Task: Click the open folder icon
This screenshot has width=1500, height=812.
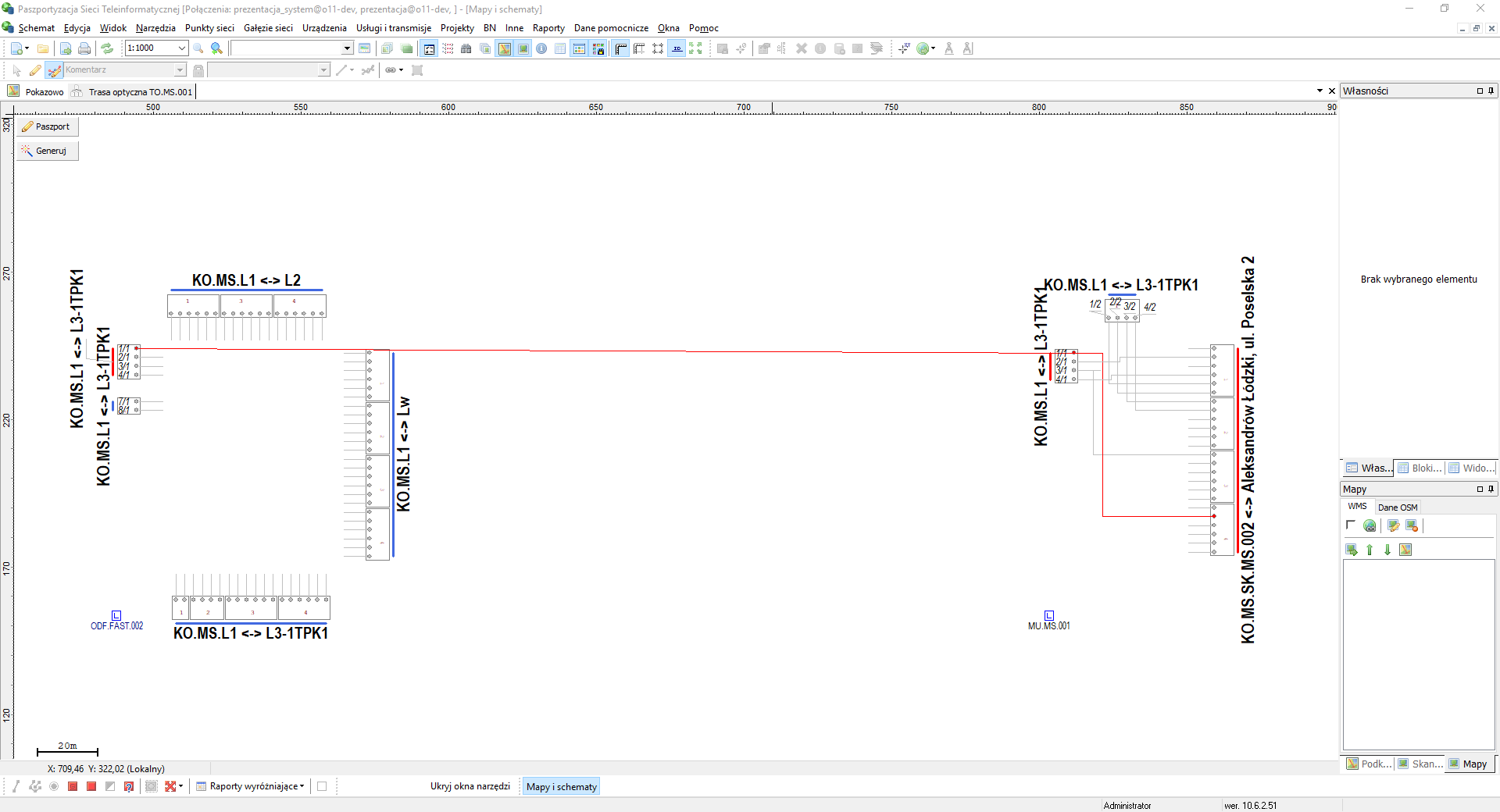Action: coord(43,48)
